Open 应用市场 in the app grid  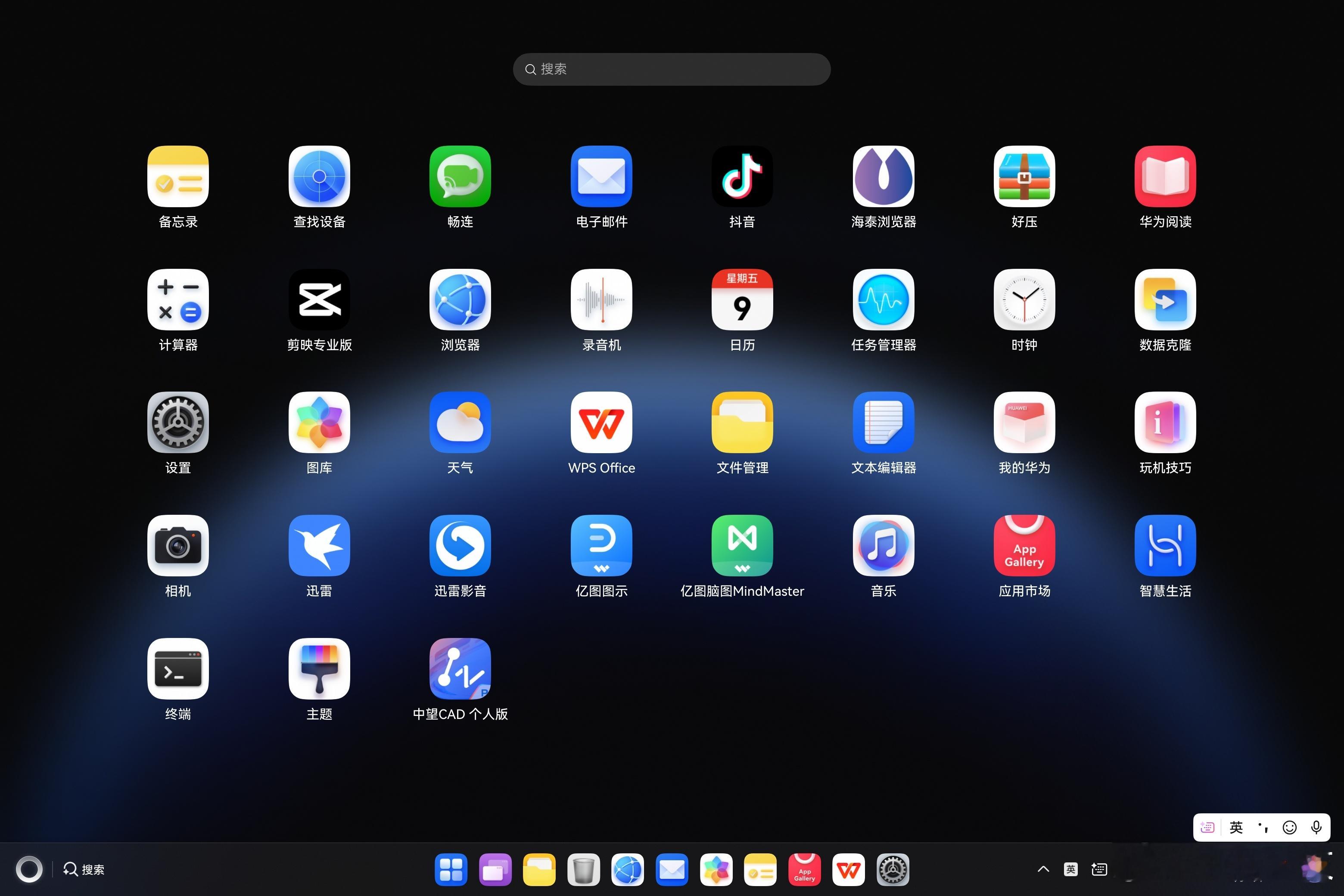(x=1024, y=546)
